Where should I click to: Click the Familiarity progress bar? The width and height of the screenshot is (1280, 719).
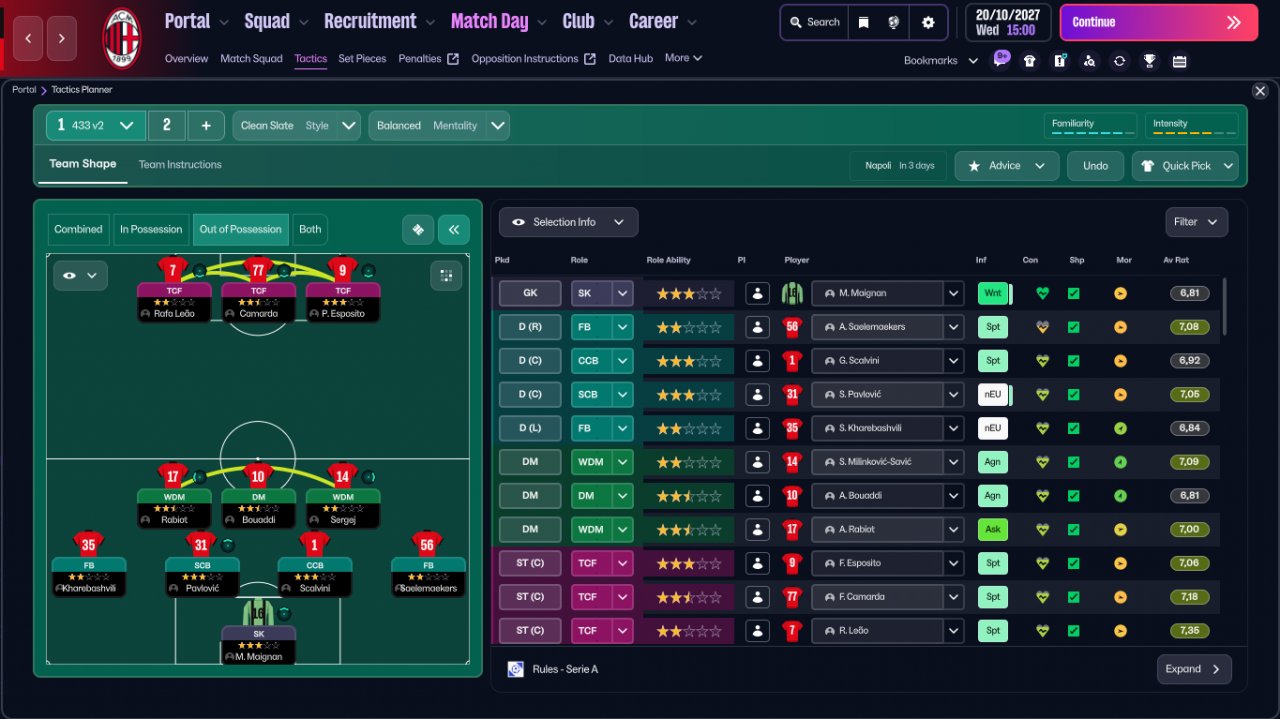click(1091, 126)
